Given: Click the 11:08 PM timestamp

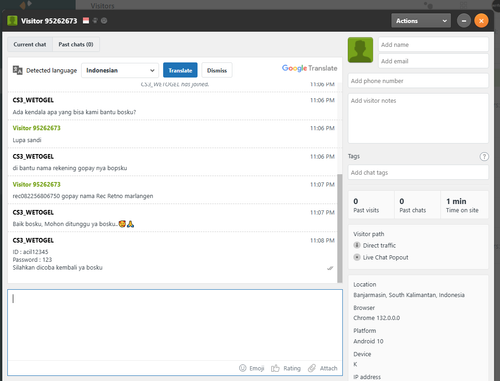Looking at the screenshot, I should click(x=322, y=240).
